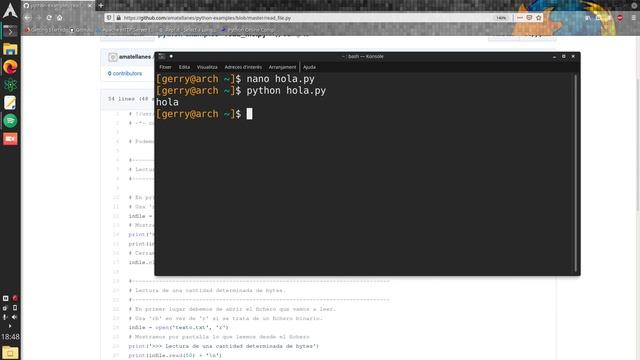Minimize the Konsole window
This screenshot has width=640, height=360.
tap(554, 56)
